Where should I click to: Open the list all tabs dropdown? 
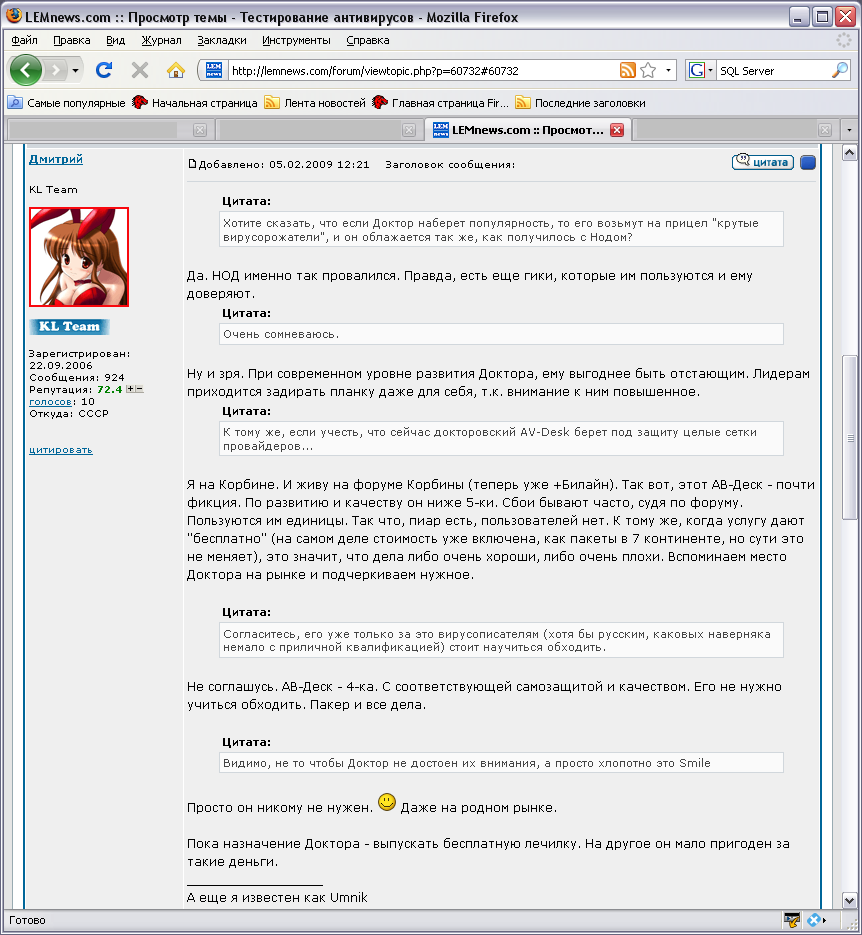pos(849,130)
